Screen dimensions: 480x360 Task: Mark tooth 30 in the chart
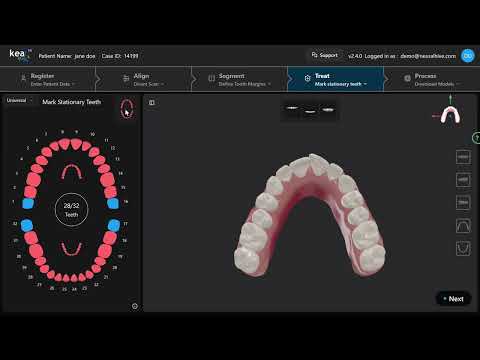click(36, 251)
